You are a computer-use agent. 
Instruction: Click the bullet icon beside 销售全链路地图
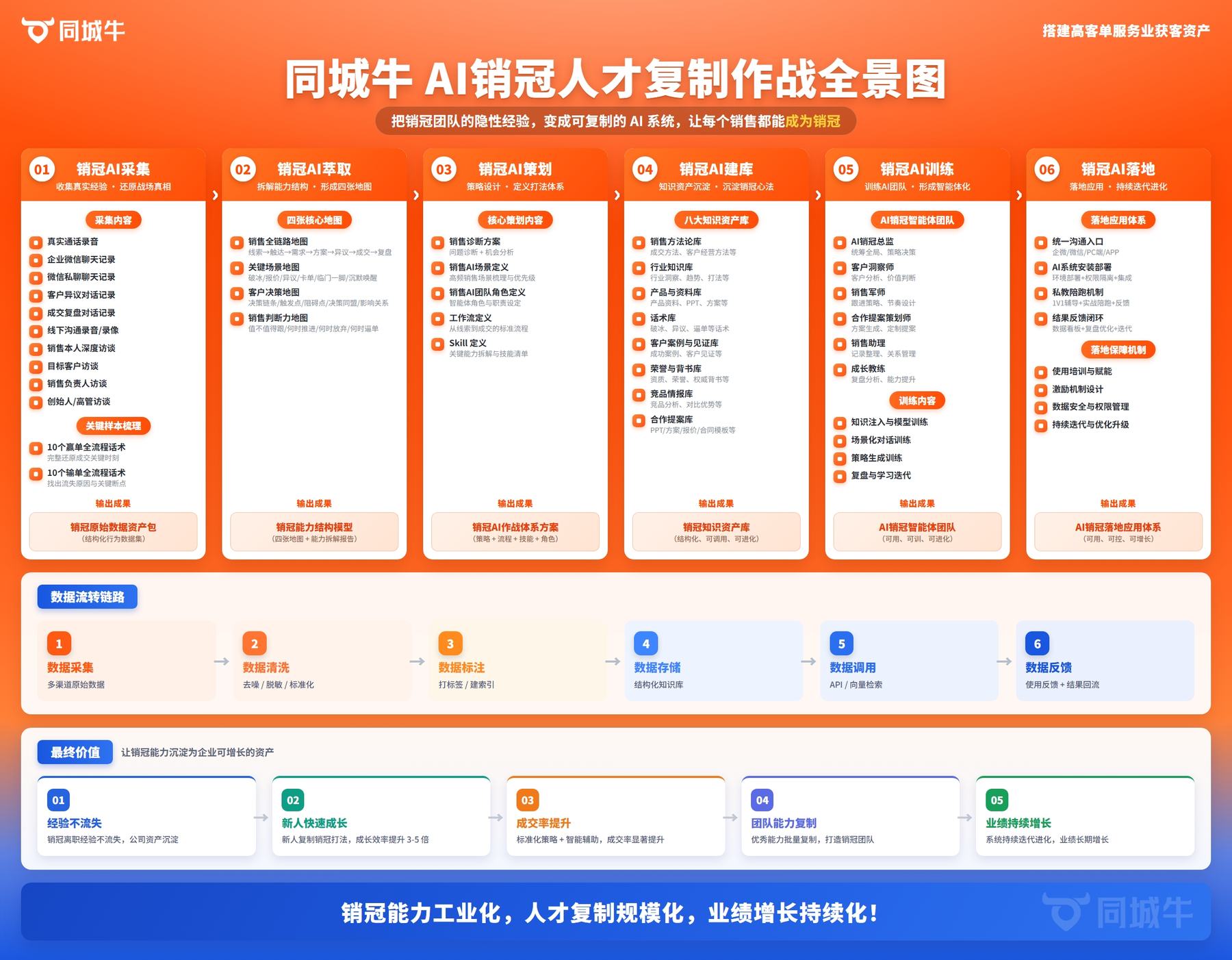coord(237,242)
